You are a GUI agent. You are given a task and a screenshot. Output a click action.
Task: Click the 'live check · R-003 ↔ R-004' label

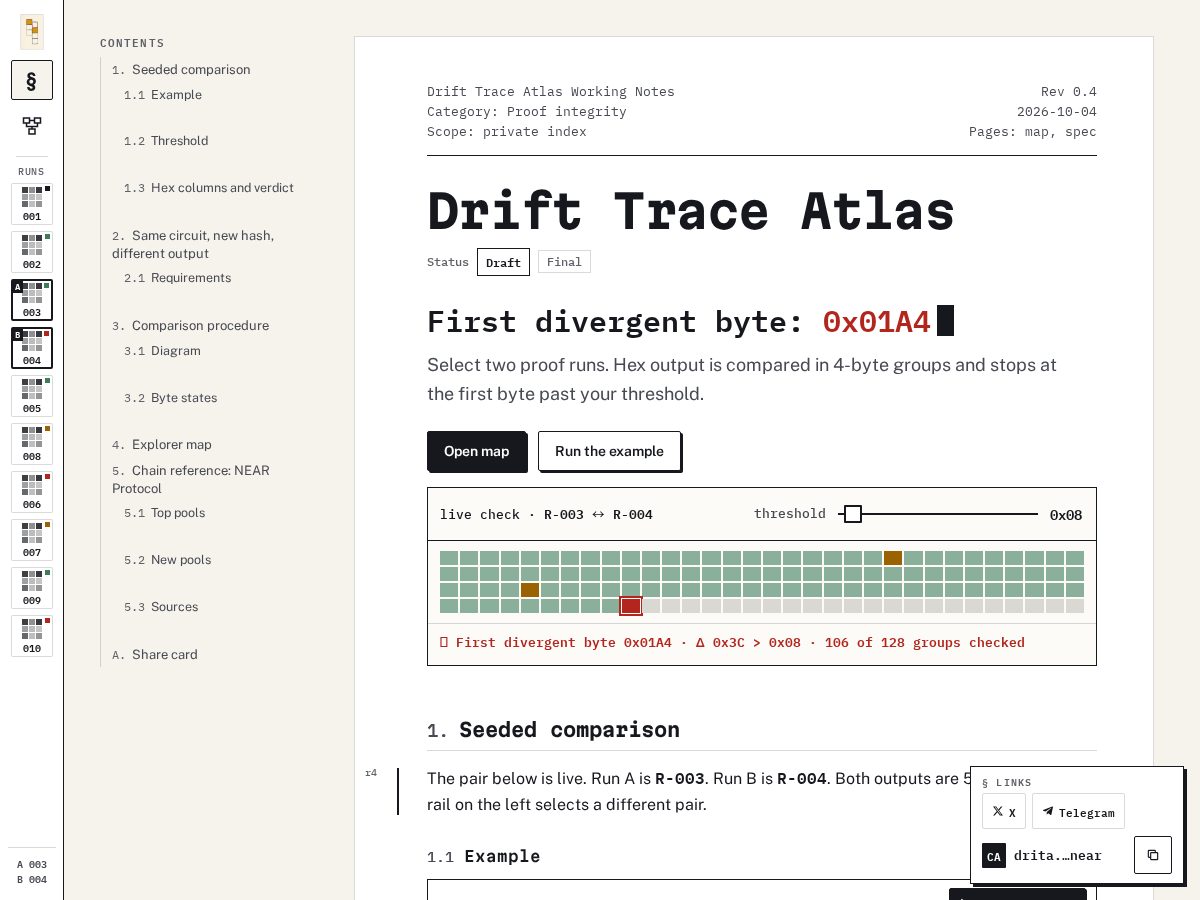(x=546, y=514)
